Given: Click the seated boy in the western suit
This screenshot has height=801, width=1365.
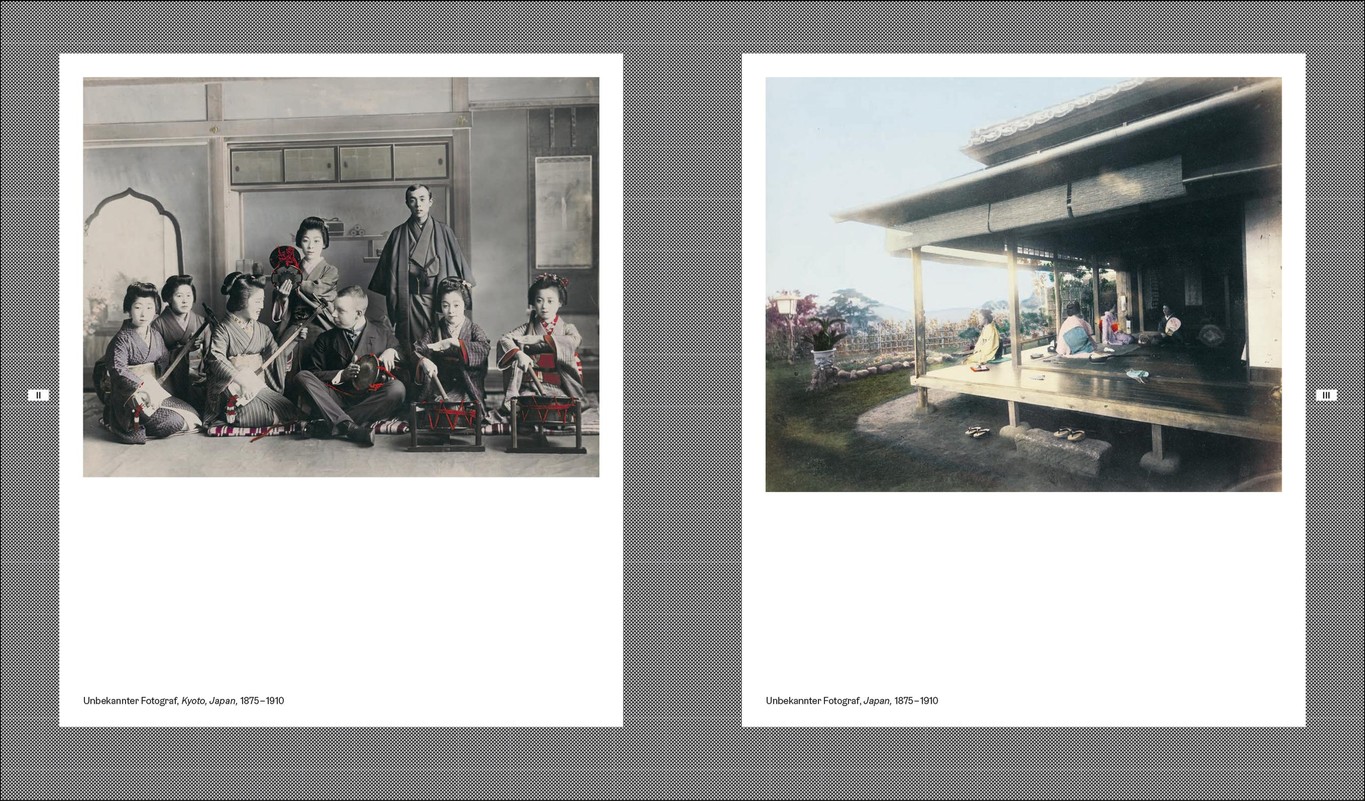Looking at the screenshot, I should pyautogui.click(x=349, y=360).
